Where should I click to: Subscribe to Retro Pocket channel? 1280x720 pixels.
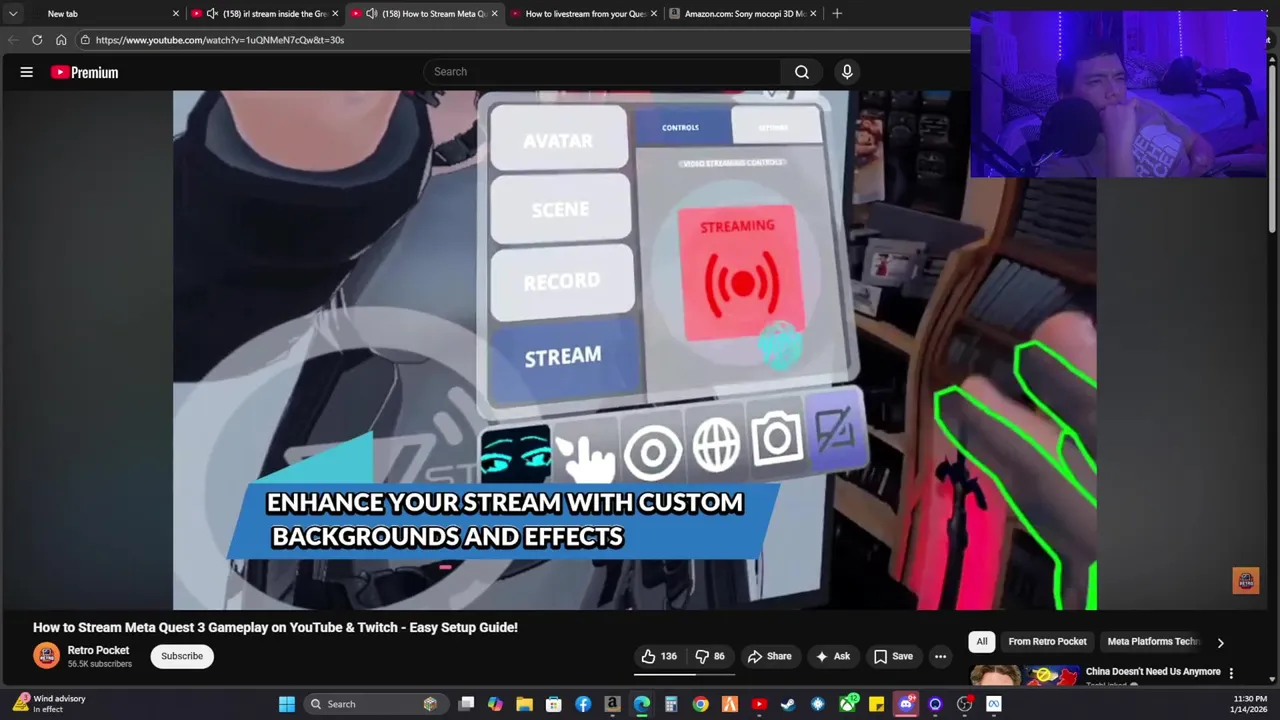pyautogui.click(x=182, y=656)
